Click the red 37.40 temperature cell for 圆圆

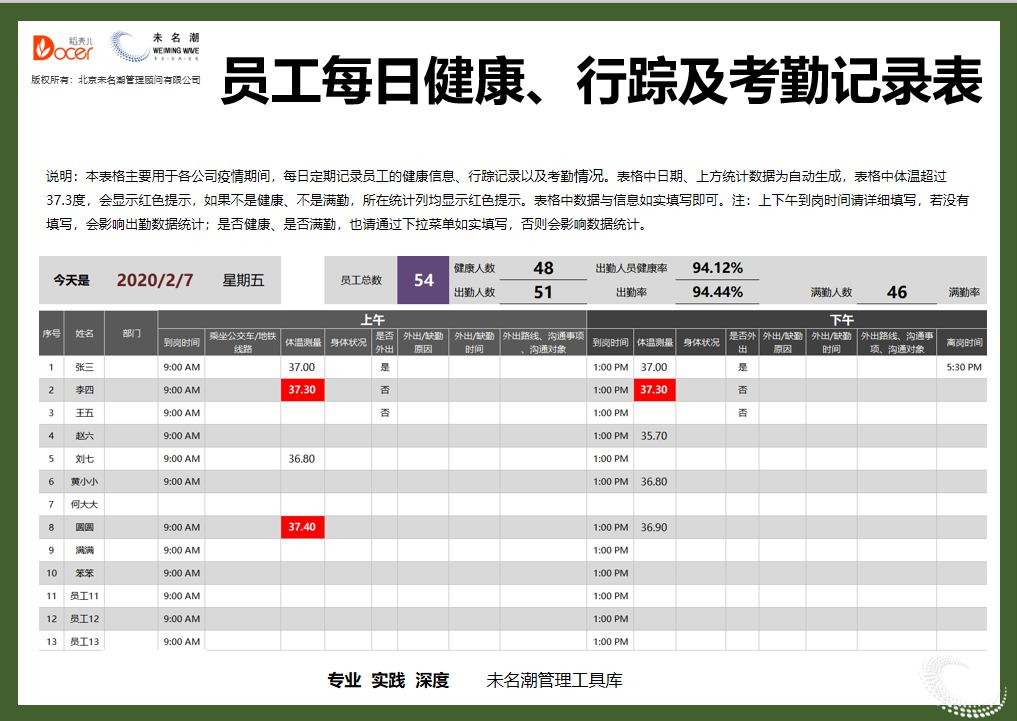click(303, 527)
